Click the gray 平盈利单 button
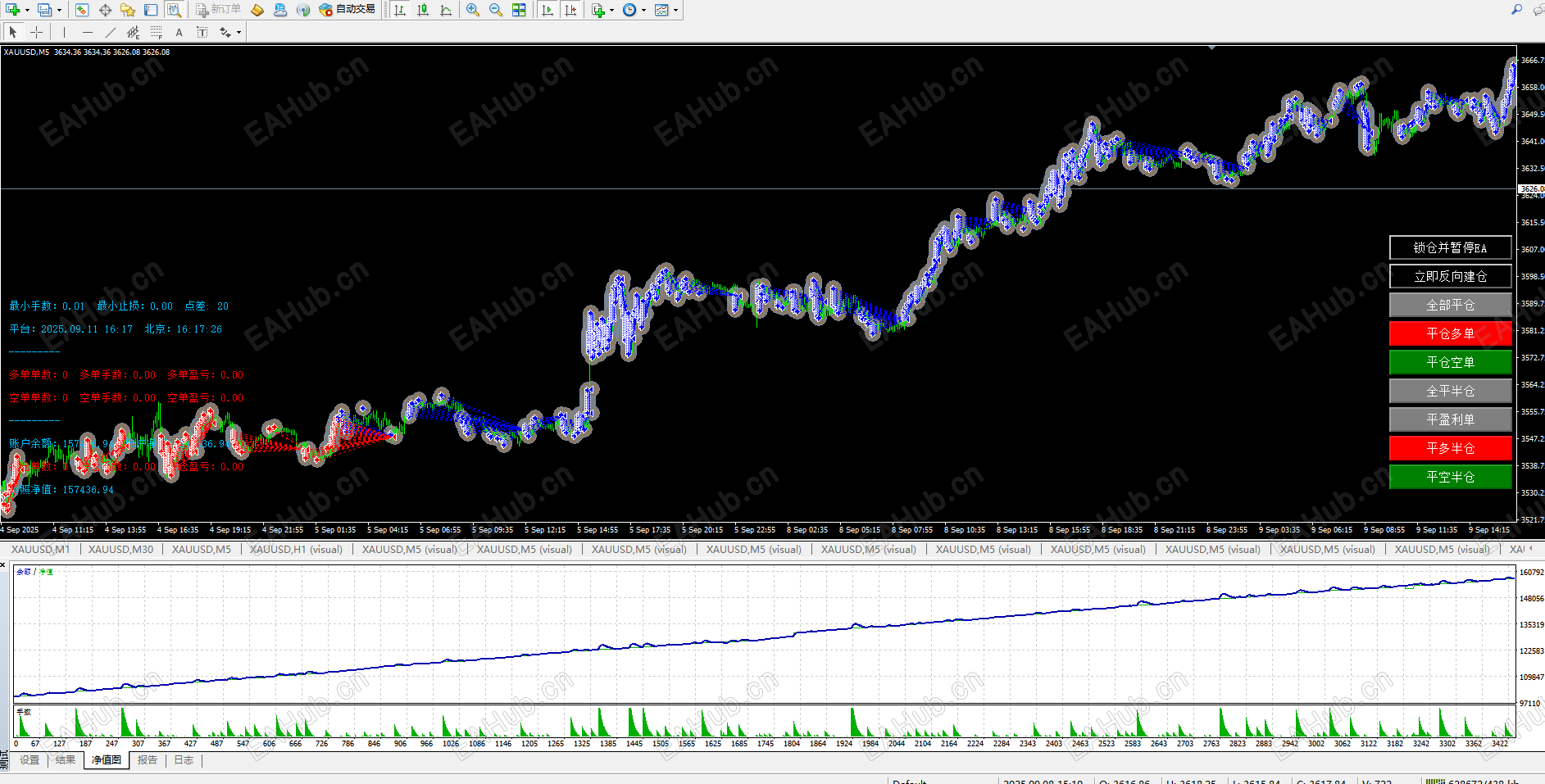Viewport: 1545px width, 784px height. [x=1450, y=419]
